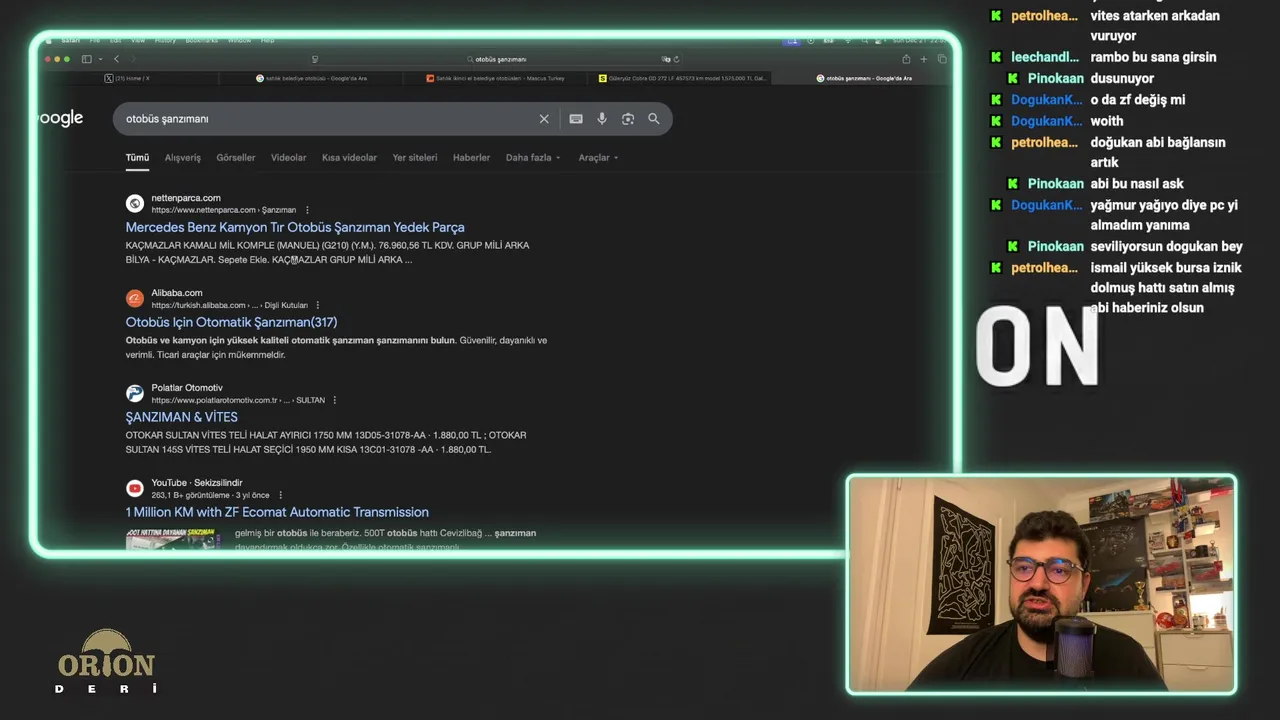Click the nettenparca.com URL breadcrumb
Viewport: 1280px width, 720px height.
224,210
